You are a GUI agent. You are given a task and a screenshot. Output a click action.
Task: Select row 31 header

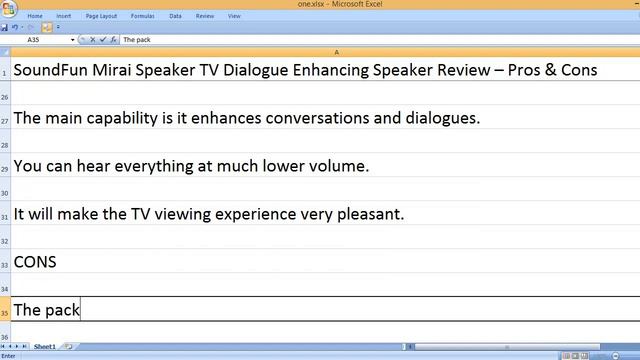5,213
